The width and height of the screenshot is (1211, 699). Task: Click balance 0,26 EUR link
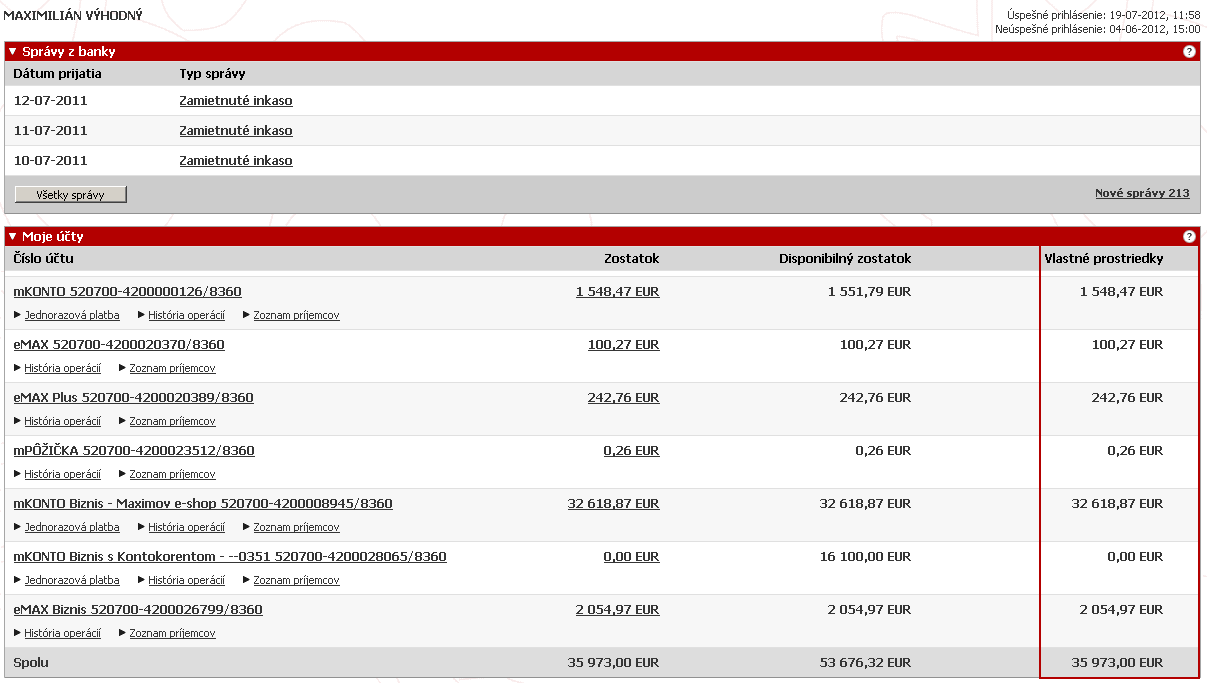tap(631, 451)
